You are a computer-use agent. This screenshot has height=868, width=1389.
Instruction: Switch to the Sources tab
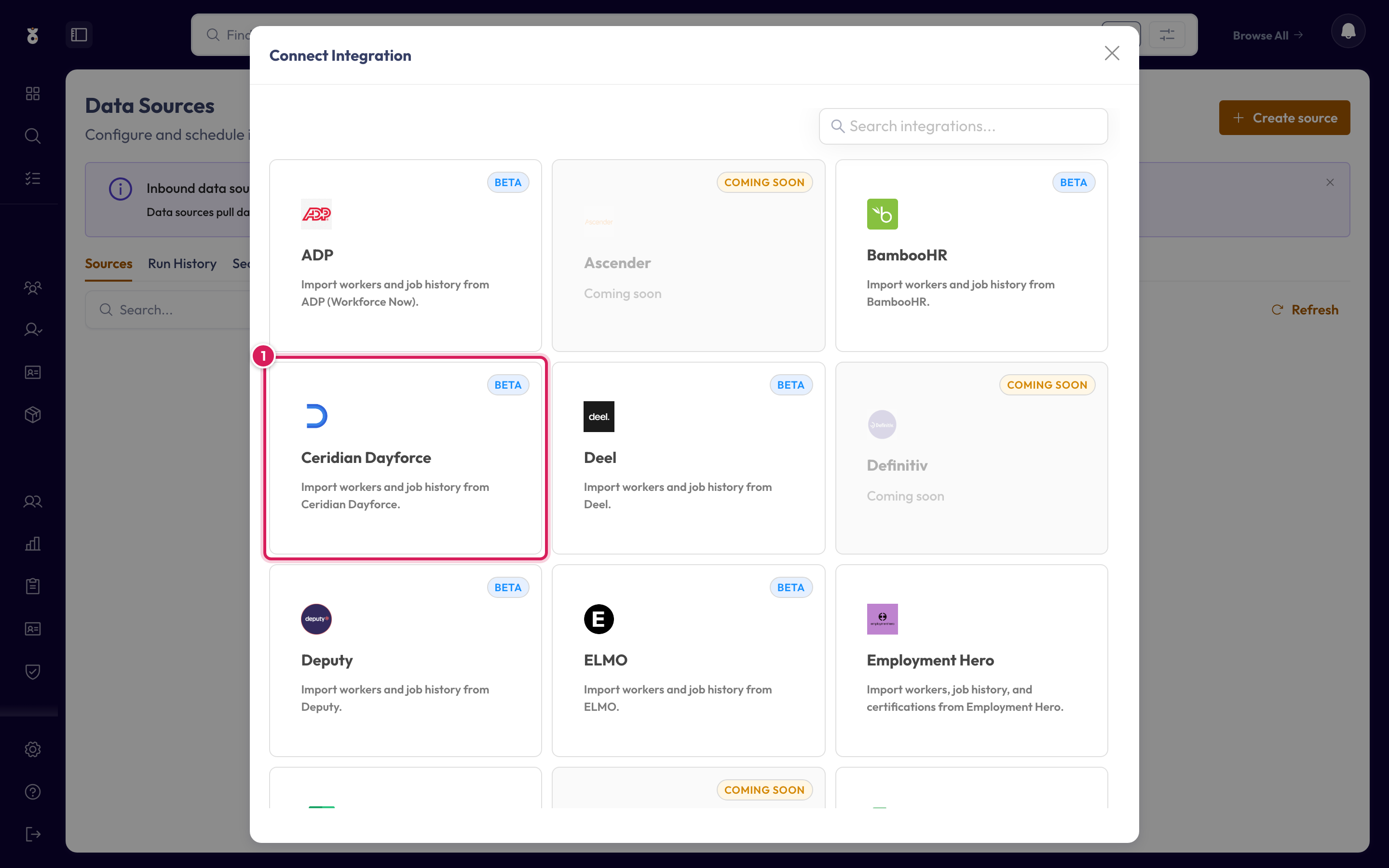point(109,263)
